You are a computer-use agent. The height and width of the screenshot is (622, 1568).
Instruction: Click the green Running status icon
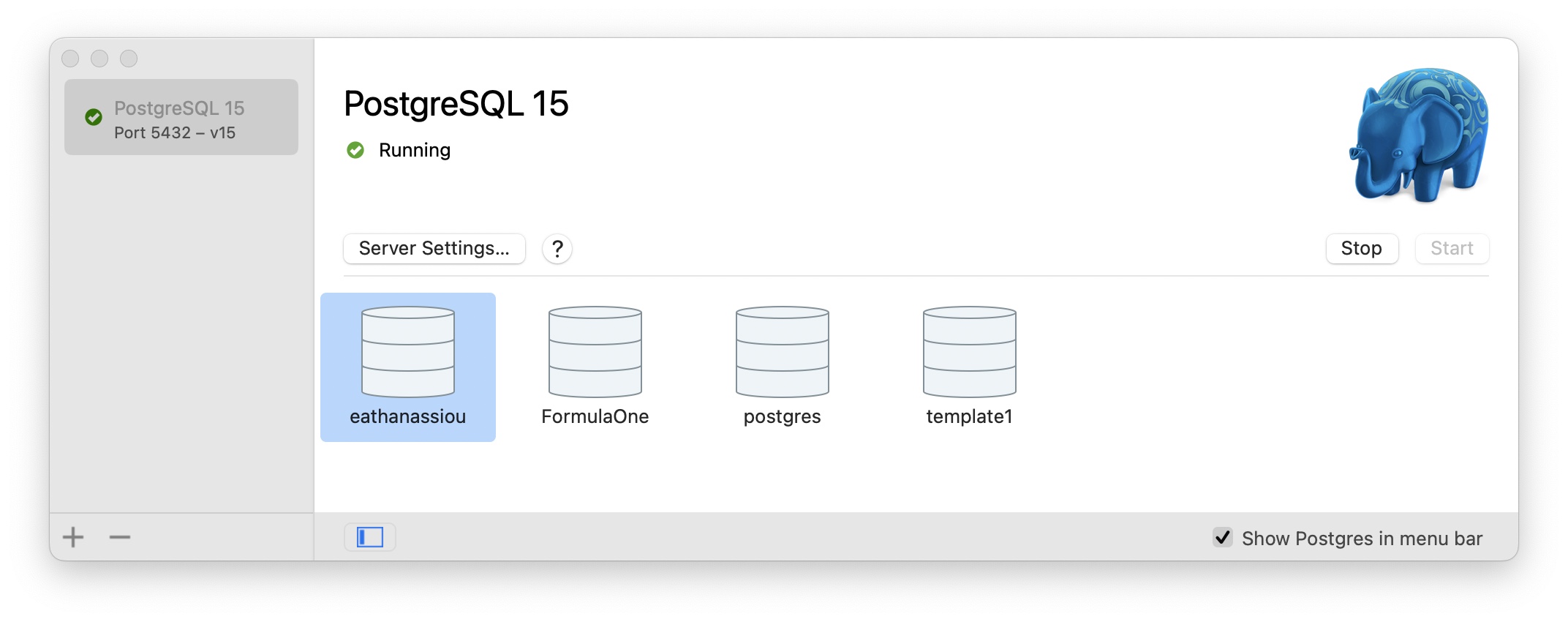point(355,151)
